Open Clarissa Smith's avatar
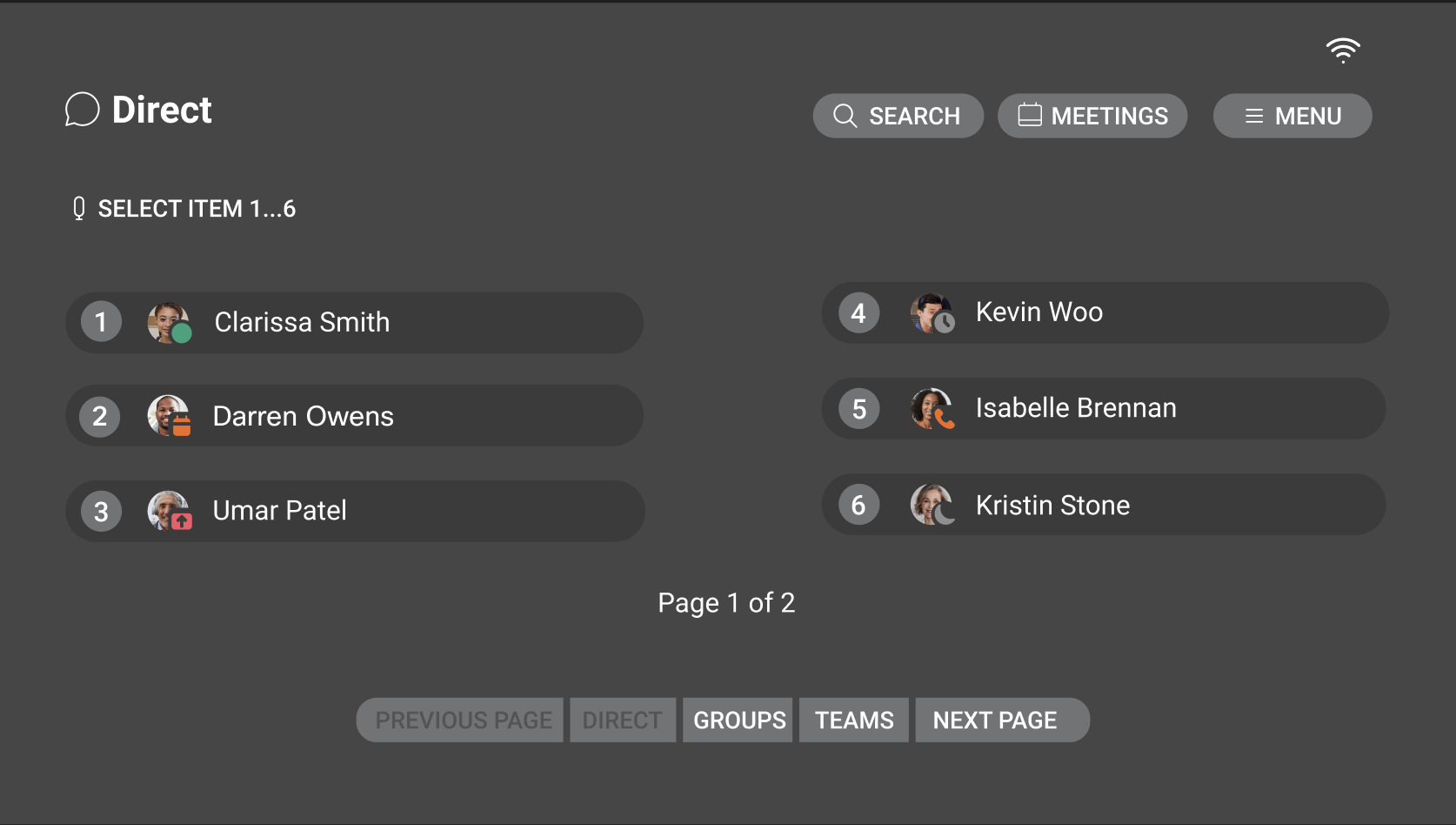The width and height of the screenshot is (1456, 825). coord(169,323)
